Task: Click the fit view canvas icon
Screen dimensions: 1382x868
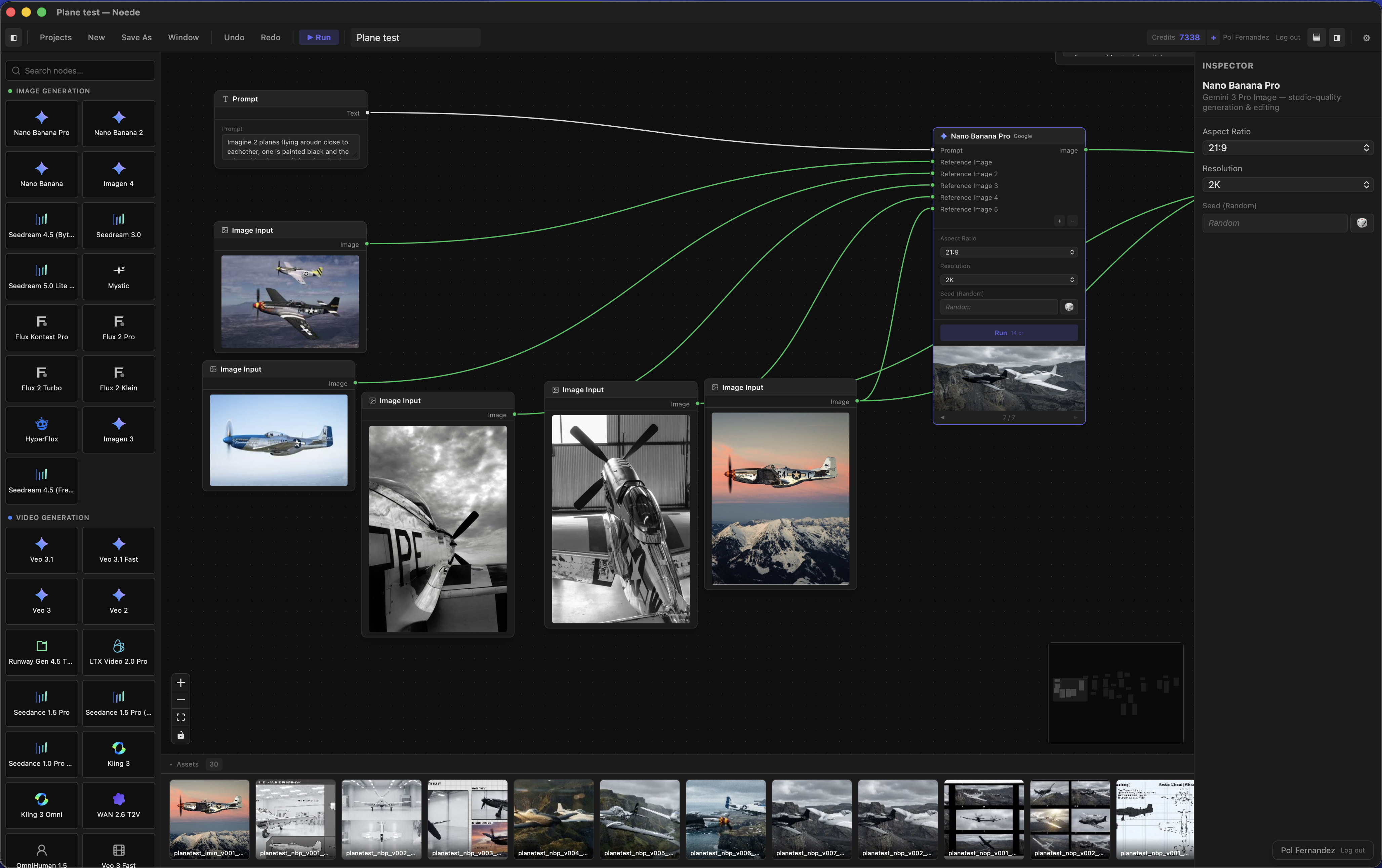Action: [181, 718]
